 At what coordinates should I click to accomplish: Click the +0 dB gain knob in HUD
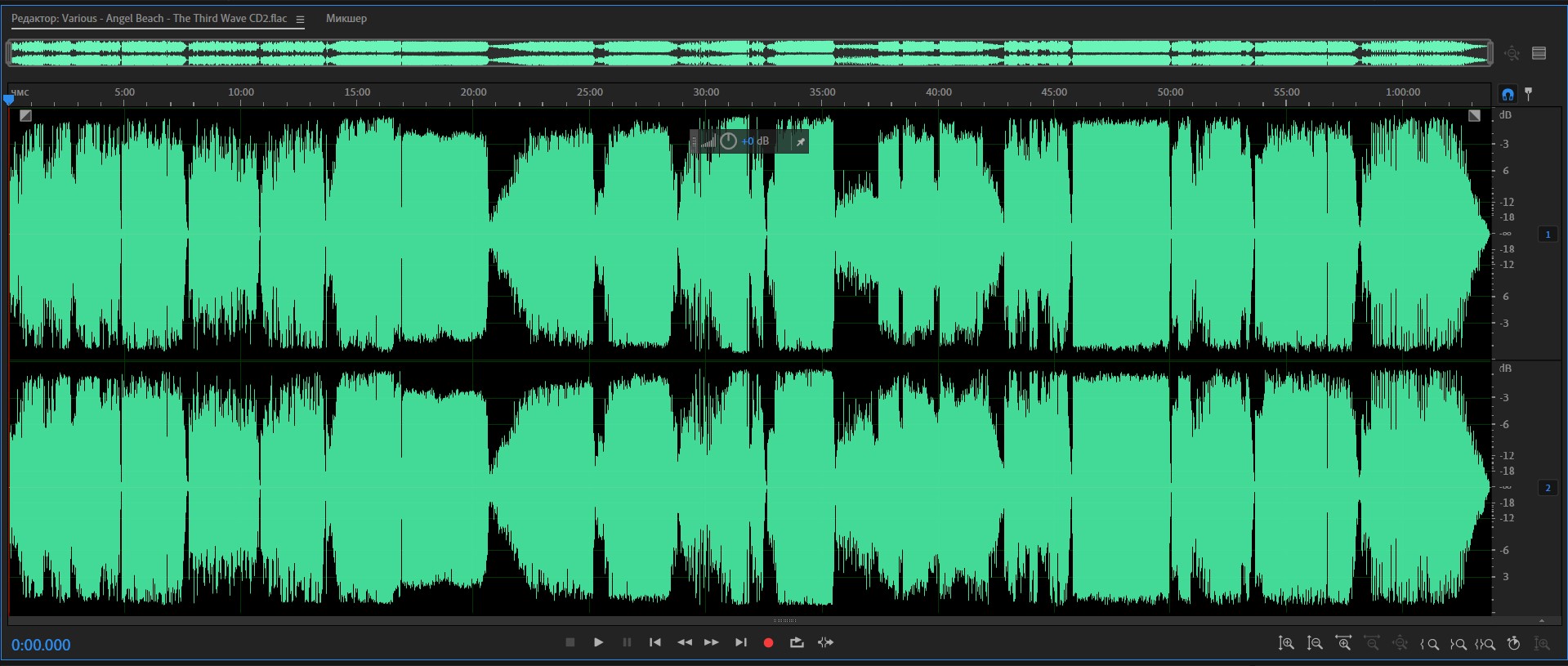coord(728,141)
